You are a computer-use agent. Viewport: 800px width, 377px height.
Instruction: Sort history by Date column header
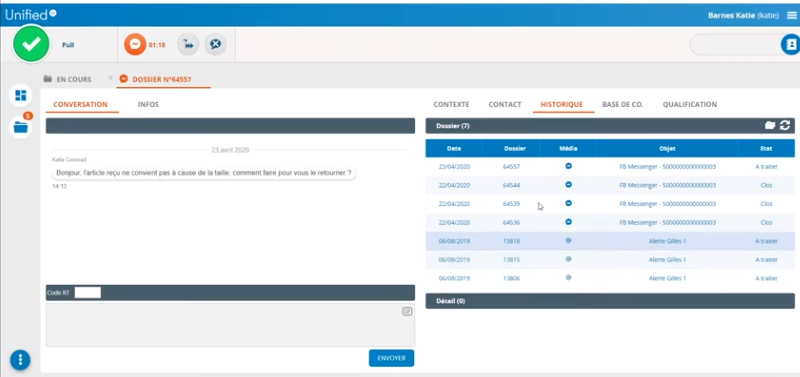click(x=454, y=148)
